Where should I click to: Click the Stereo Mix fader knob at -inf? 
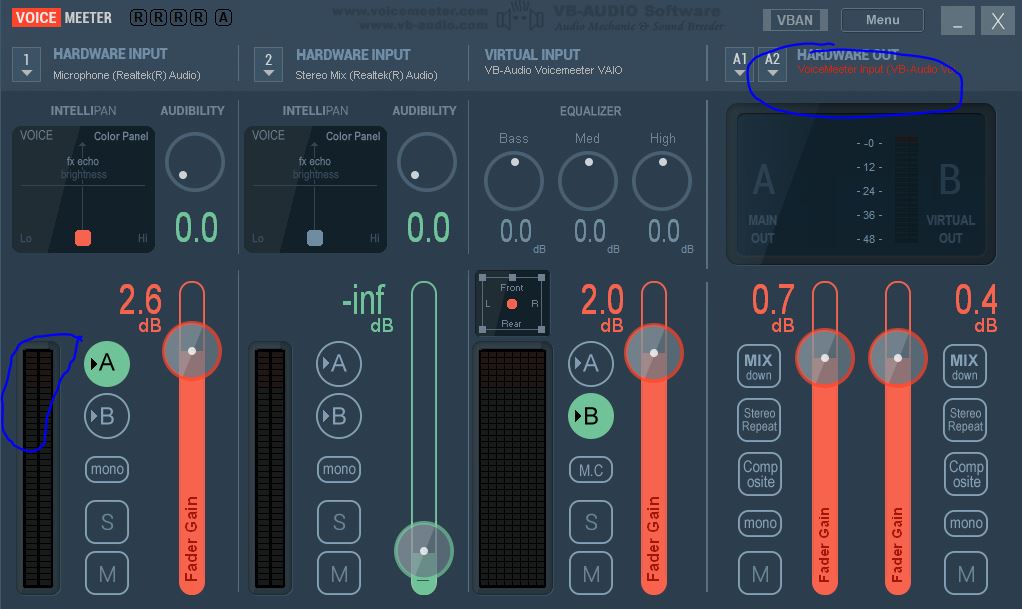424,551
